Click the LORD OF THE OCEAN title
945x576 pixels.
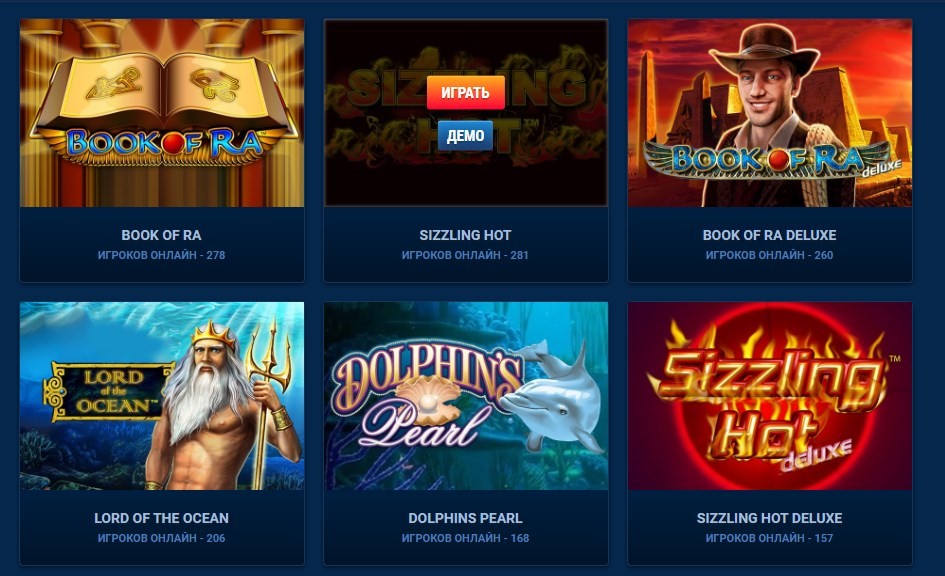[162, 518]
